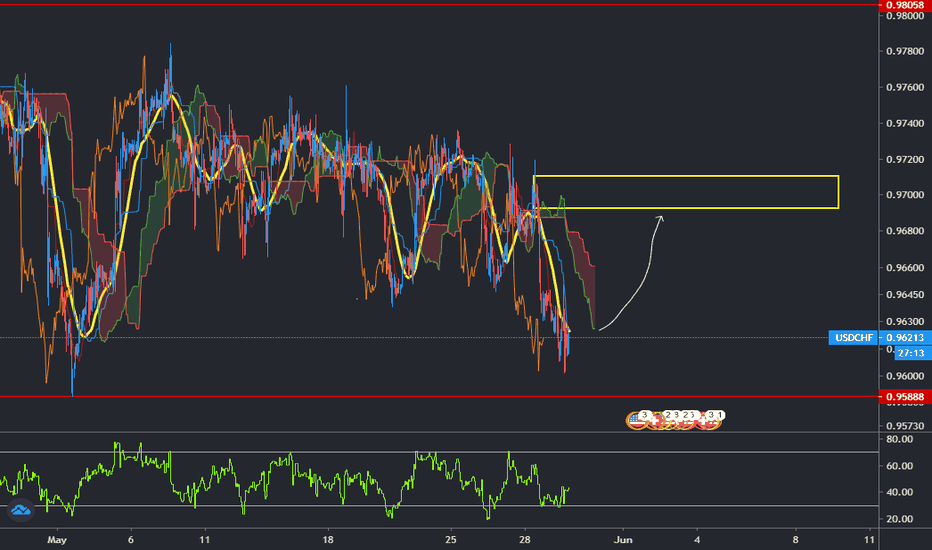Click the Jun label on time axis
This screenshot has width=932, height=550.
coord(623,540)
